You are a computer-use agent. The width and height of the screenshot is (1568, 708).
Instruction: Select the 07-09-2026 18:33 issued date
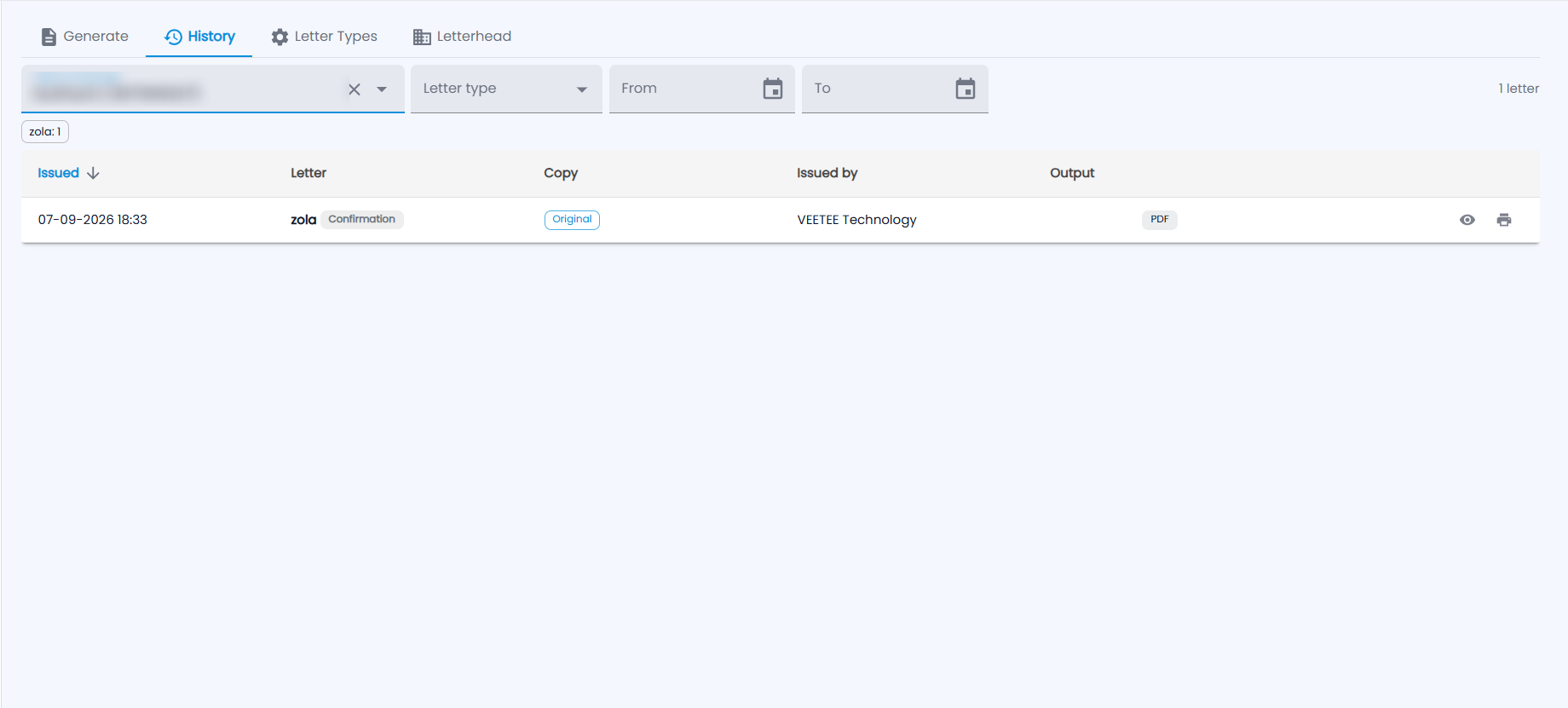coord(93,220)
